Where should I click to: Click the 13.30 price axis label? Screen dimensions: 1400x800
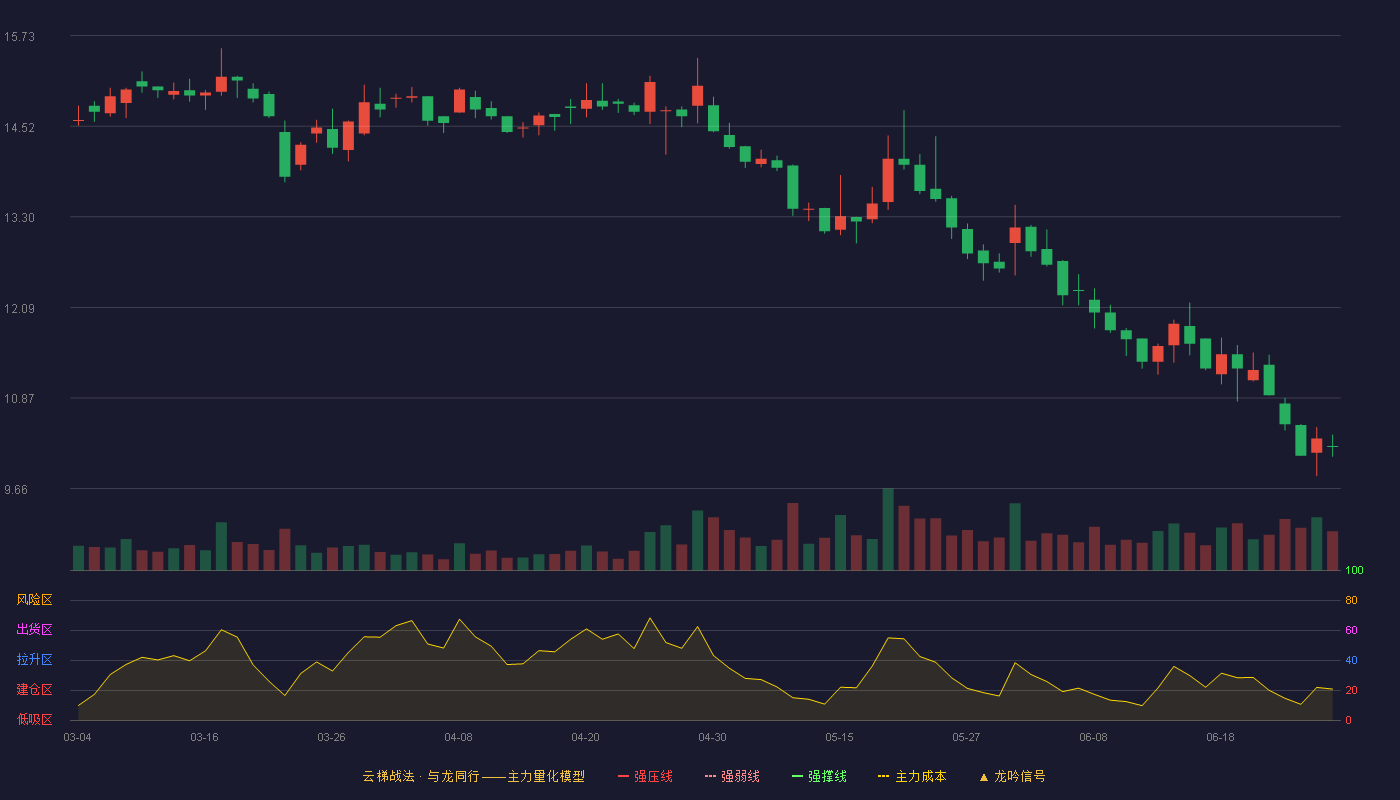[x=19, y=218]
